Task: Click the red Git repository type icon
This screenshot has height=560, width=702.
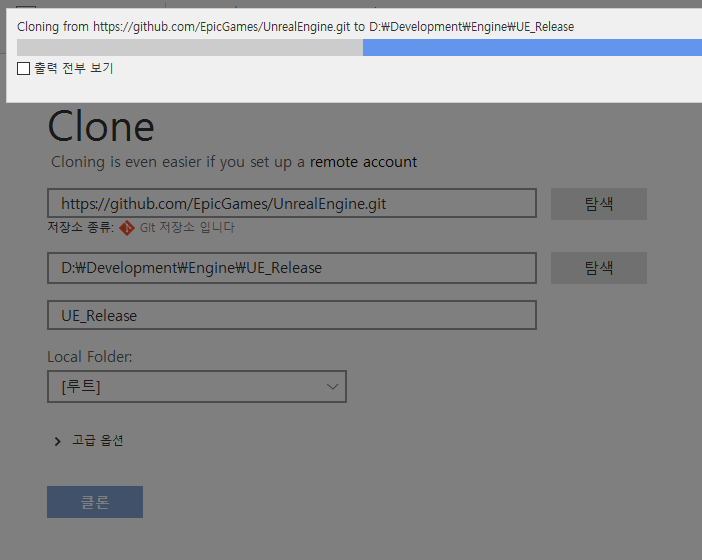Action: click(x=127, y=228)
